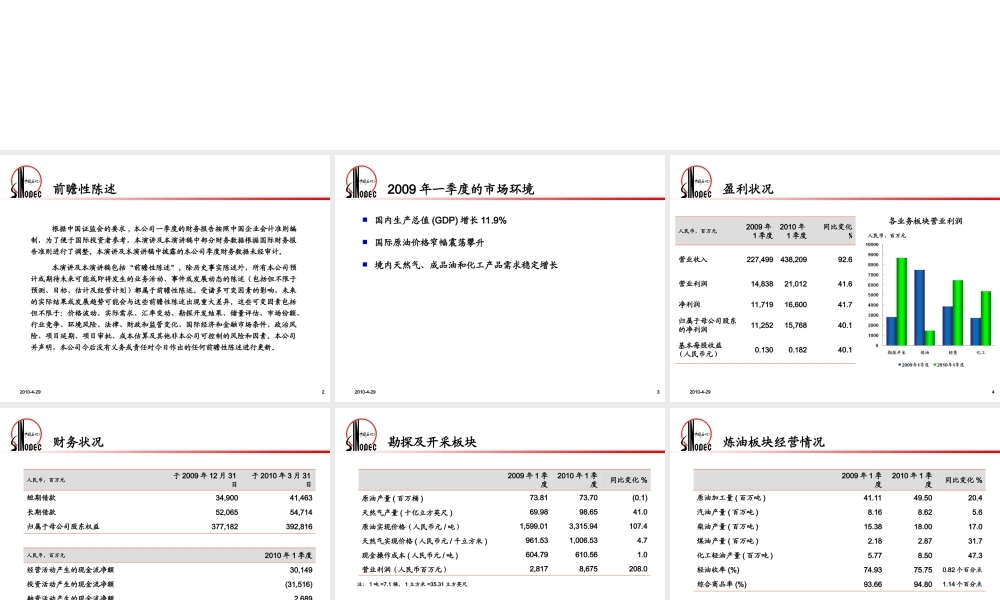Select the 轻油收率 value 75.75
This screenshot has width=1000, height=600.
[x=922, y=570]
